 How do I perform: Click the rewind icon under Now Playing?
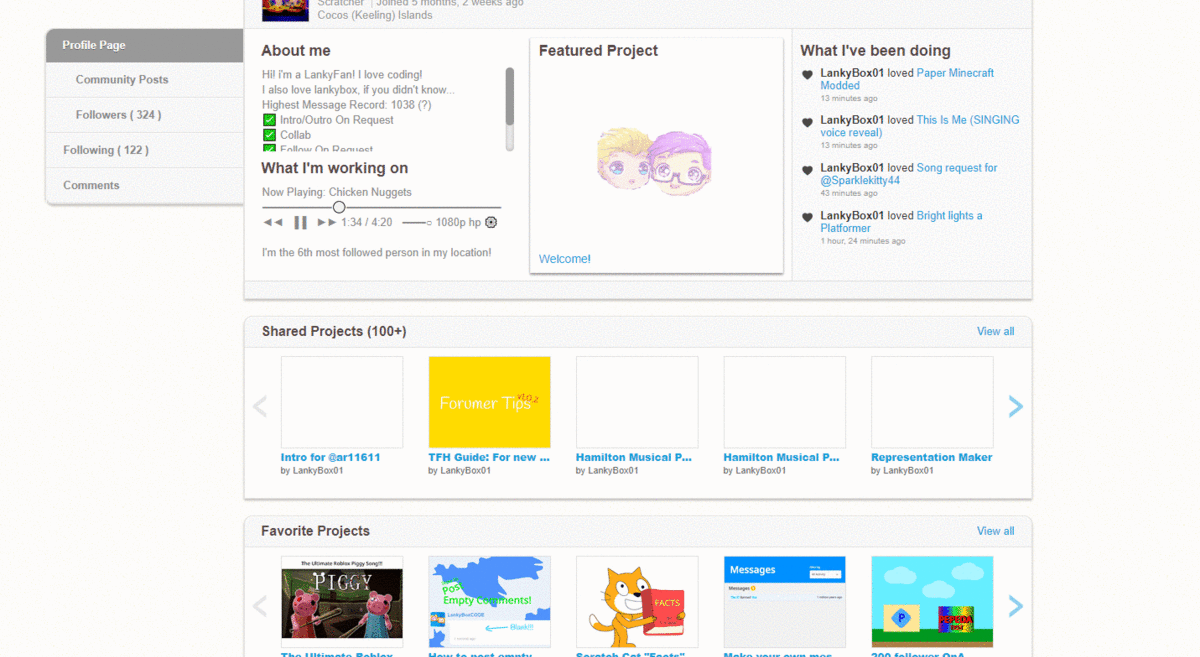(272, 222)
